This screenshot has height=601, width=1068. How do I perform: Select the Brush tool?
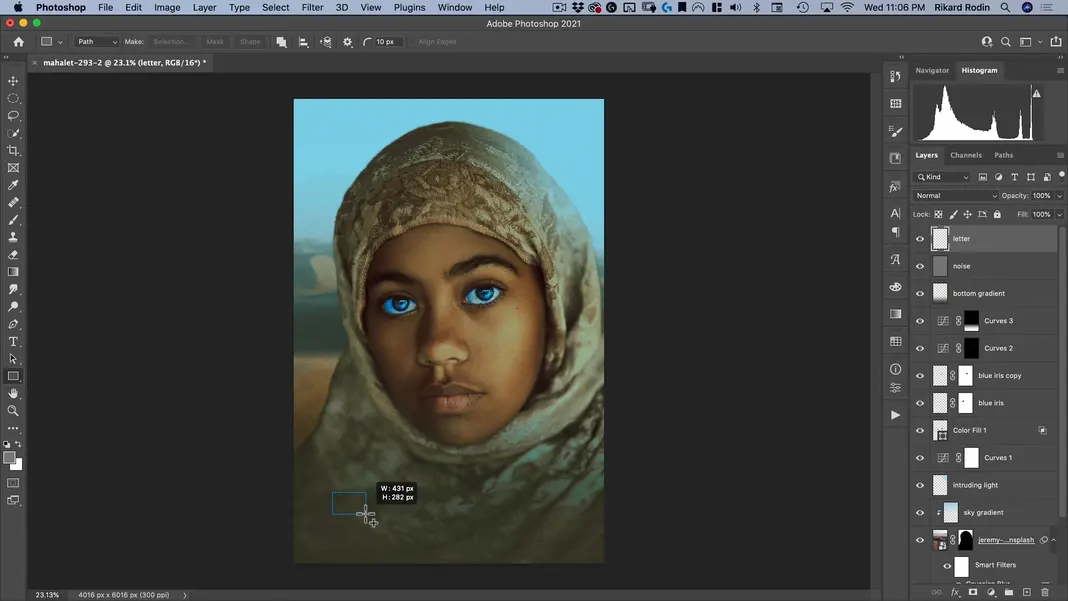13,220
